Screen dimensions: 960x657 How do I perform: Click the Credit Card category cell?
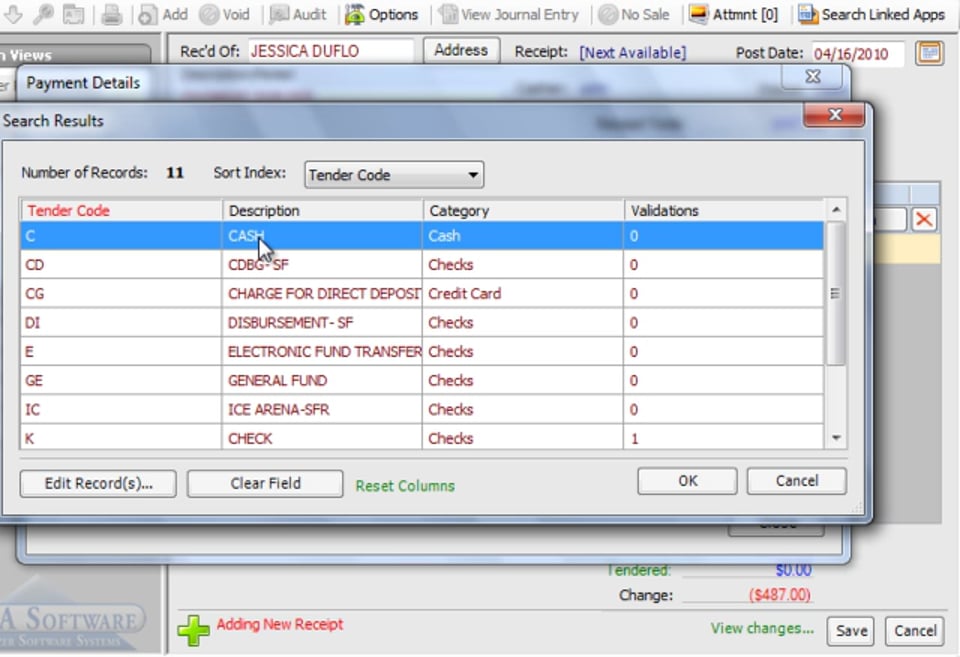(523, 293)
